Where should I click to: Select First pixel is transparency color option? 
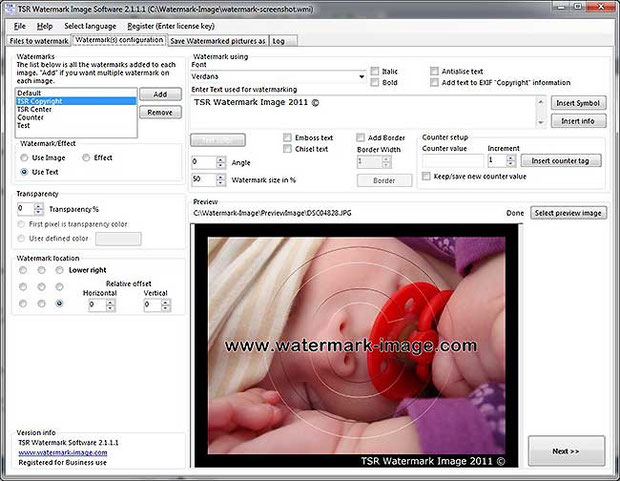pos(21,224)
